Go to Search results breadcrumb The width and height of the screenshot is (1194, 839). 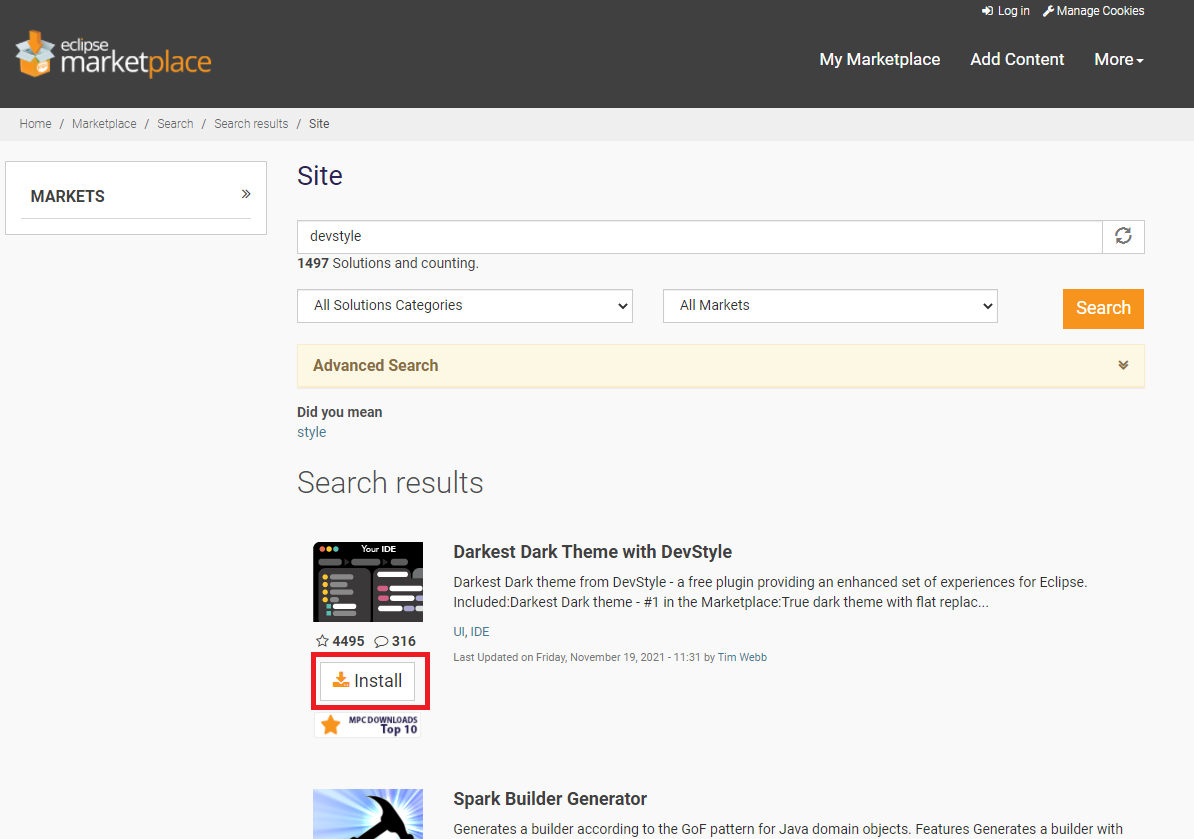tap(251, 123)
